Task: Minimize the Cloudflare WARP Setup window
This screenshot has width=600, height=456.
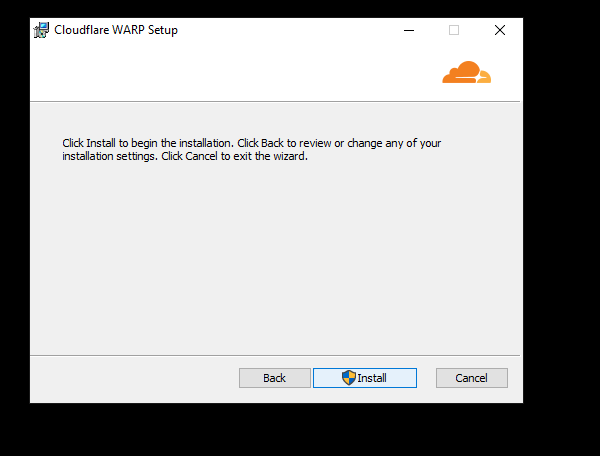Action: pos(409,30)
